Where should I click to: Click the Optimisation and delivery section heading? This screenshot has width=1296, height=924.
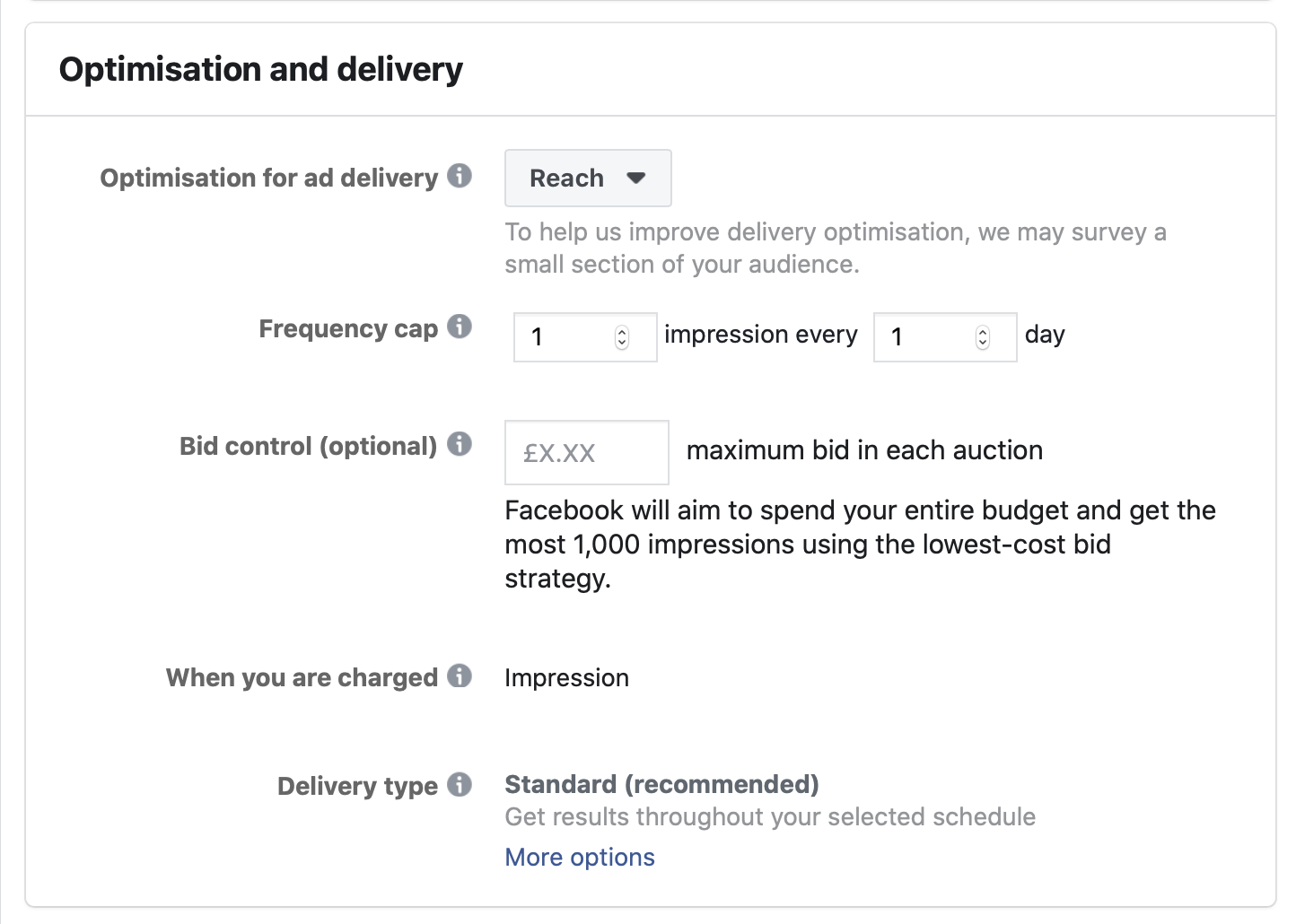point(261,69)
